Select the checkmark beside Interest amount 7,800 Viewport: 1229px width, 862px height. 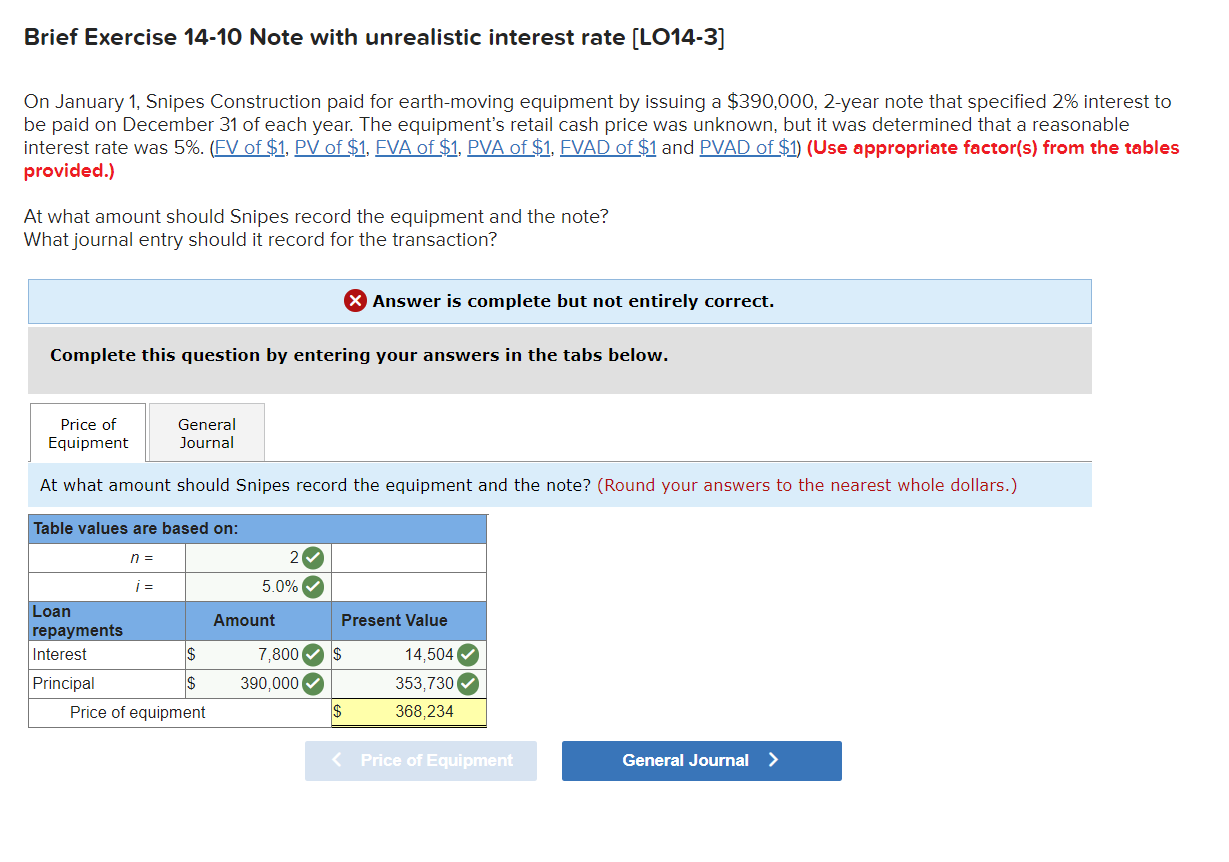[x=311, y=654]
